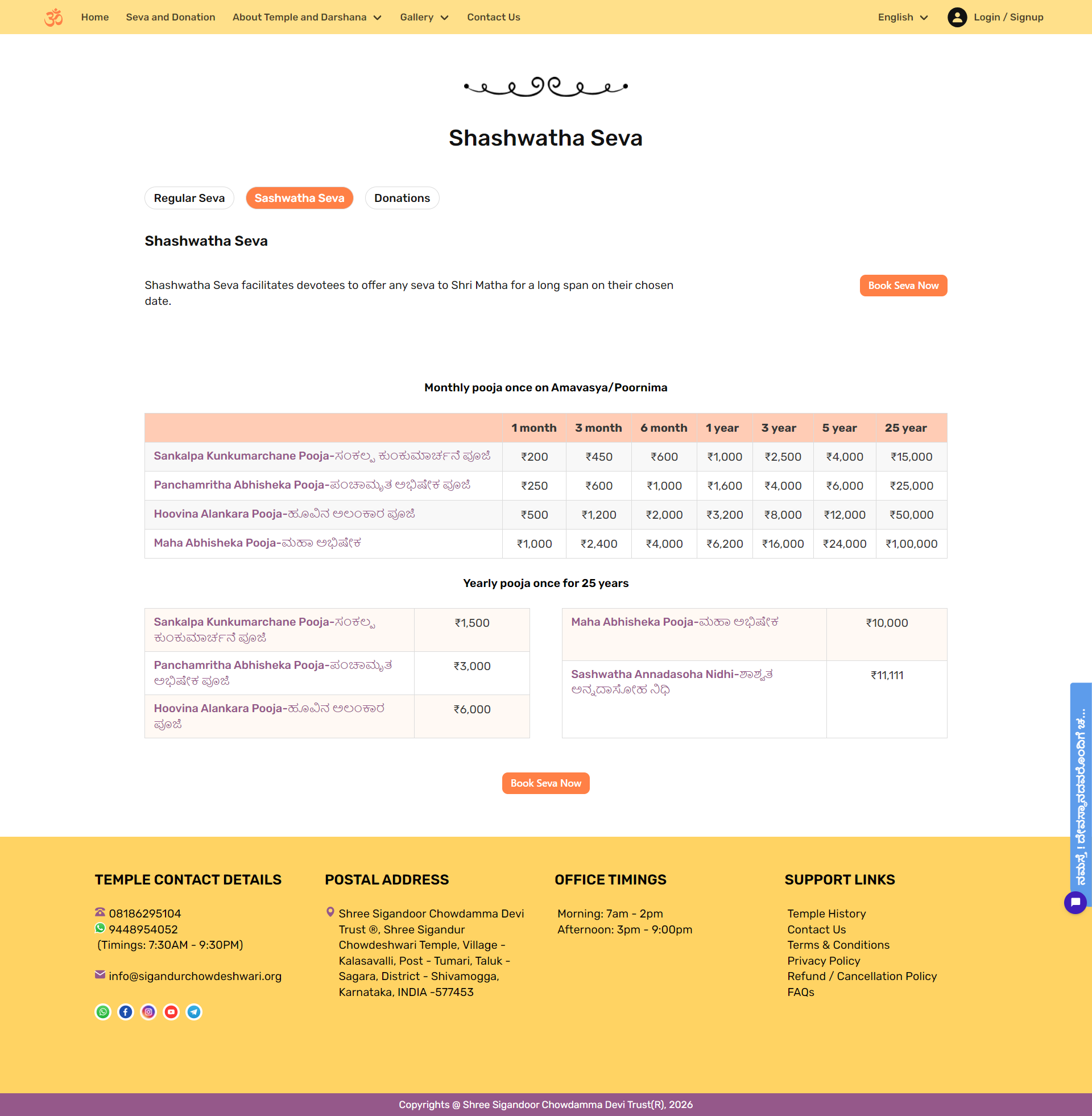This screenshot has width=1092, height=1116.
Task: Click the Login / Signup link
Action: click(x=1008, y=17)
